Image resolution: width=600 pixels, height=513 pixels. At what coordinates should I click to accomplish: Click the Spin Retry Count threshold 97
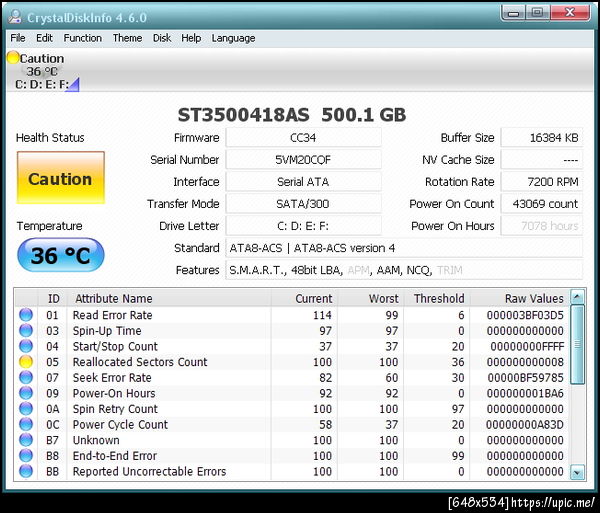pos(457,409)
